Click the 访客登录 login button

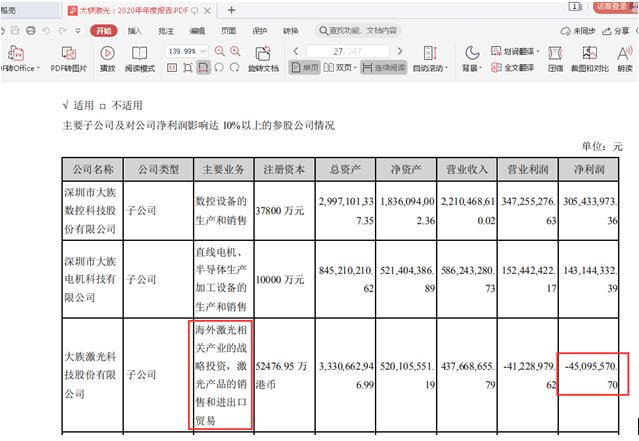[613, 7]
